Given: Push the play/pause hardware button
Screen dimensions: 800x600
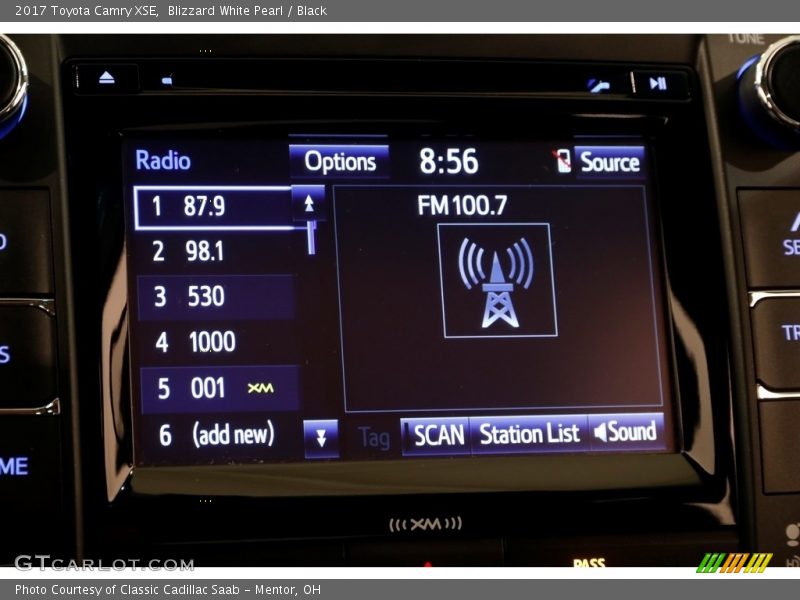Looking at the screenshot, I should coord(658,83).
